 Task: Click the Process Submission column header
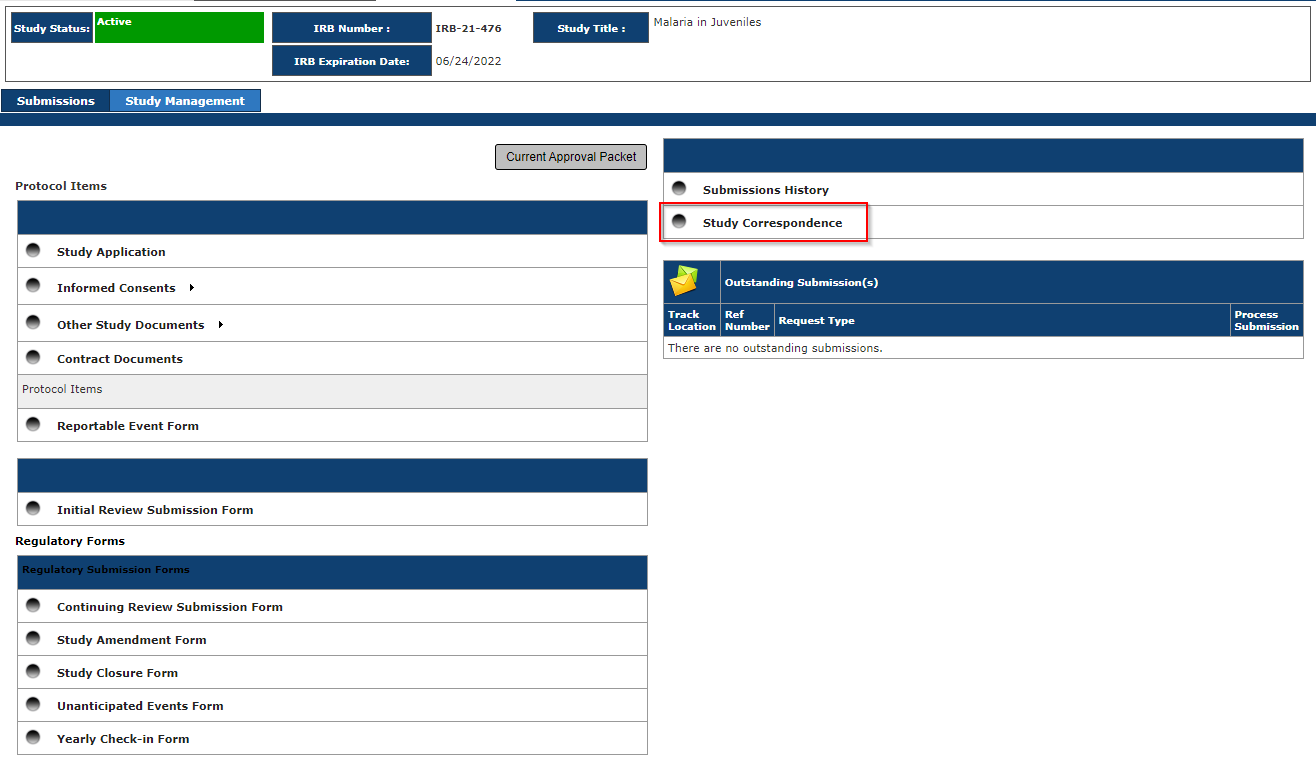(1267, 320)
